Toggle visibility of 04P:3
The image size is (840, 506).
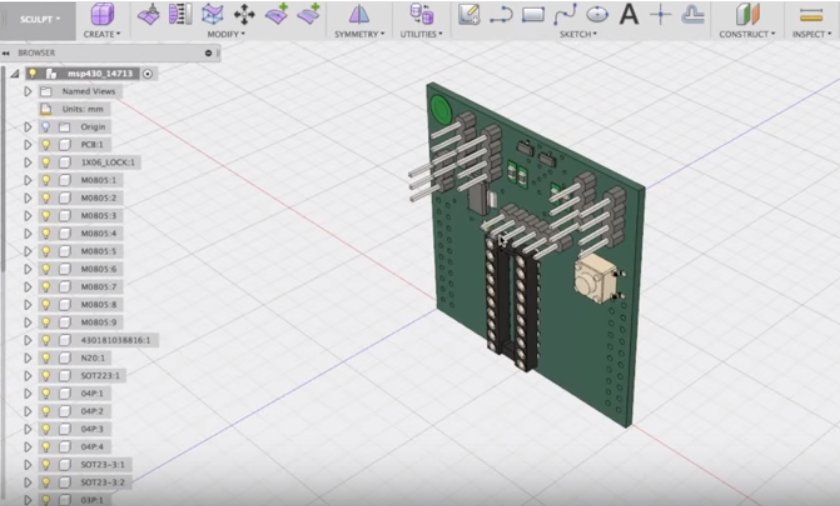click(46, 429)
